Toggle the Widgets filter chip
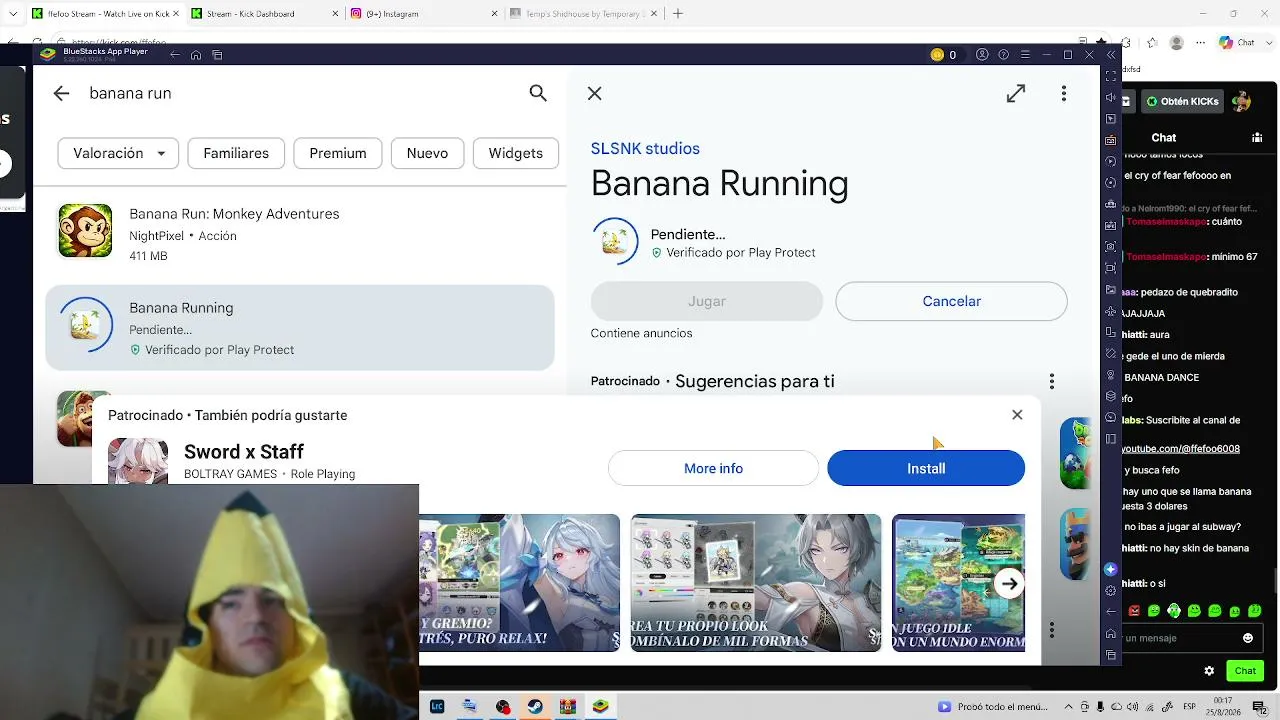The image size is (1280, 720). 516,153
